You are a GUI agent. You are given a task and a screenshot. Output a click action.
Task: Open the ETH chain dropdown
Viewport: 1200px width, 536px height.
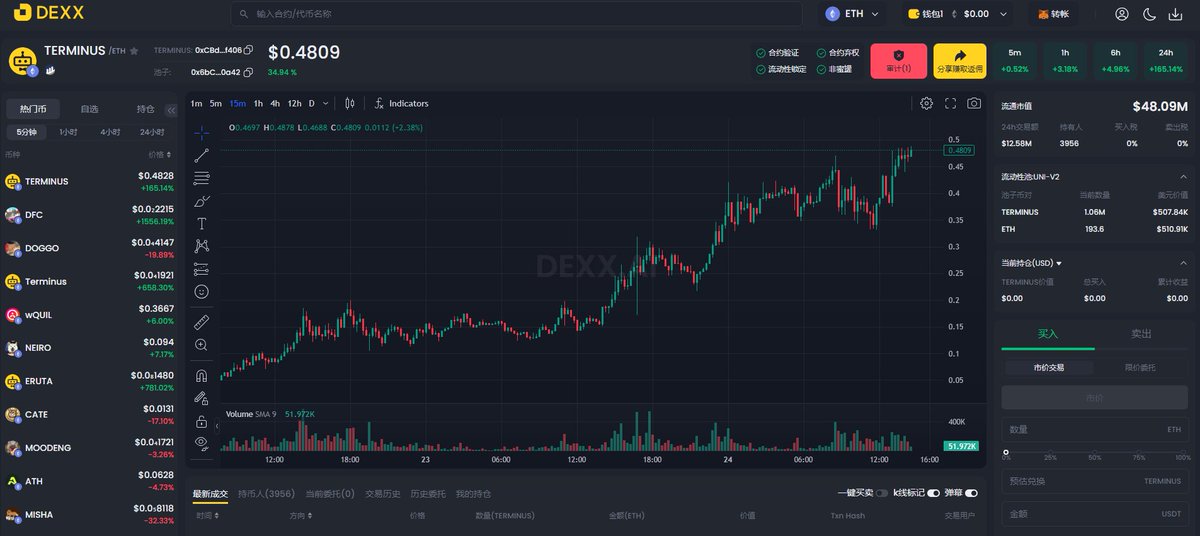854,14
